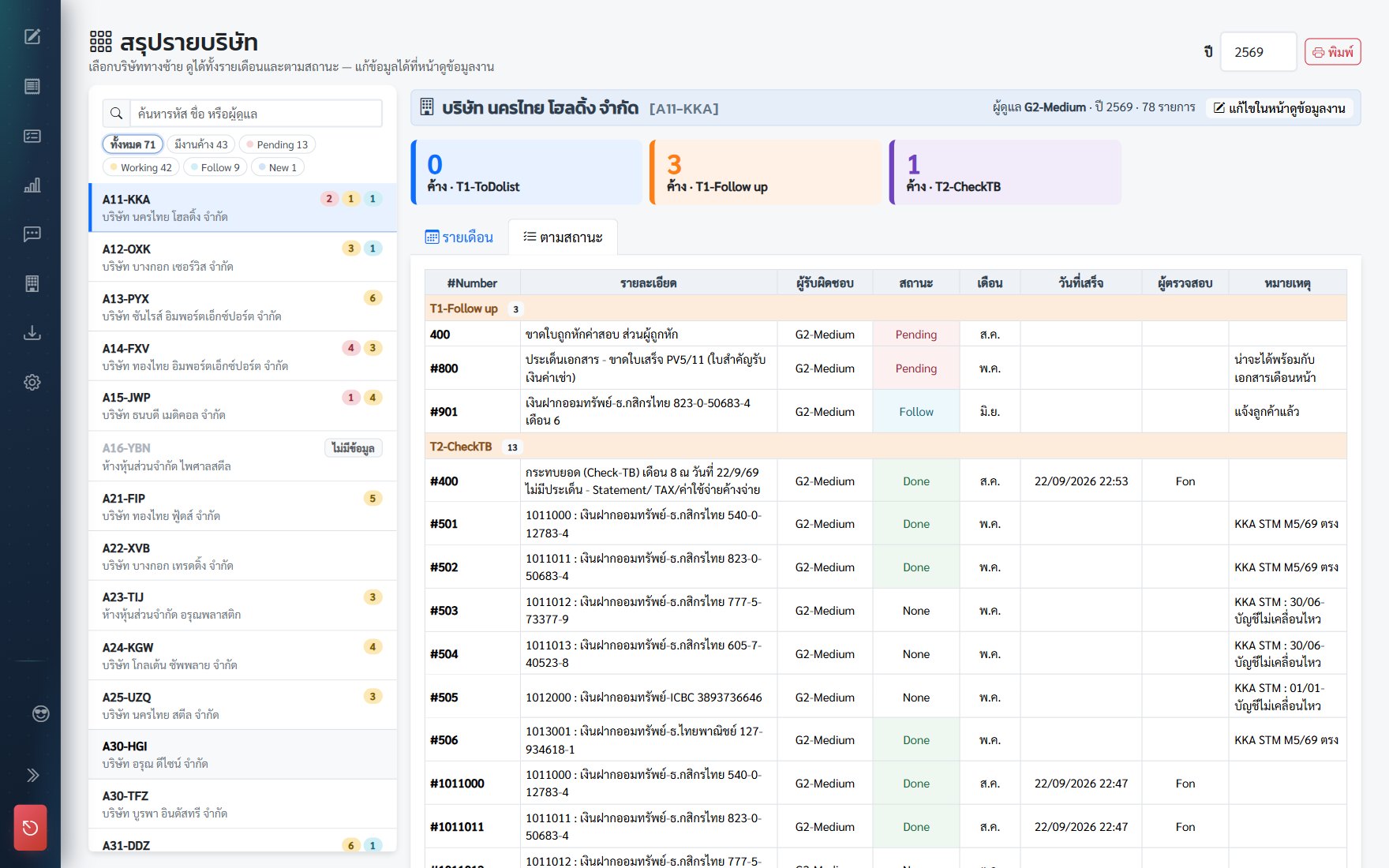This screenshot has height=868, width=1389.
Task: Click the download icon in sidebar
Action: pyautogui.click(x=32, y=333)
